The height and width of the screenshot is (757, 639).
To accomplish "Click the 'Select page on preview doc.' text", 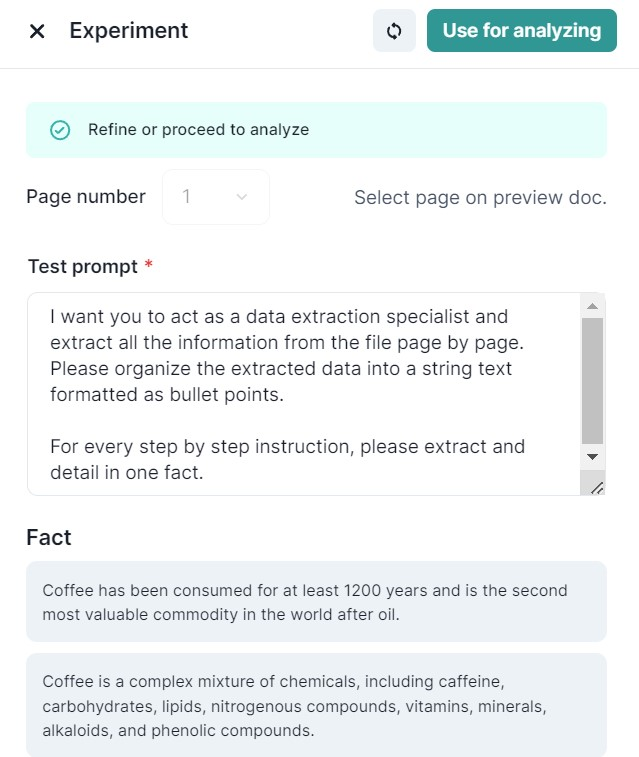I will pos(480,197).
